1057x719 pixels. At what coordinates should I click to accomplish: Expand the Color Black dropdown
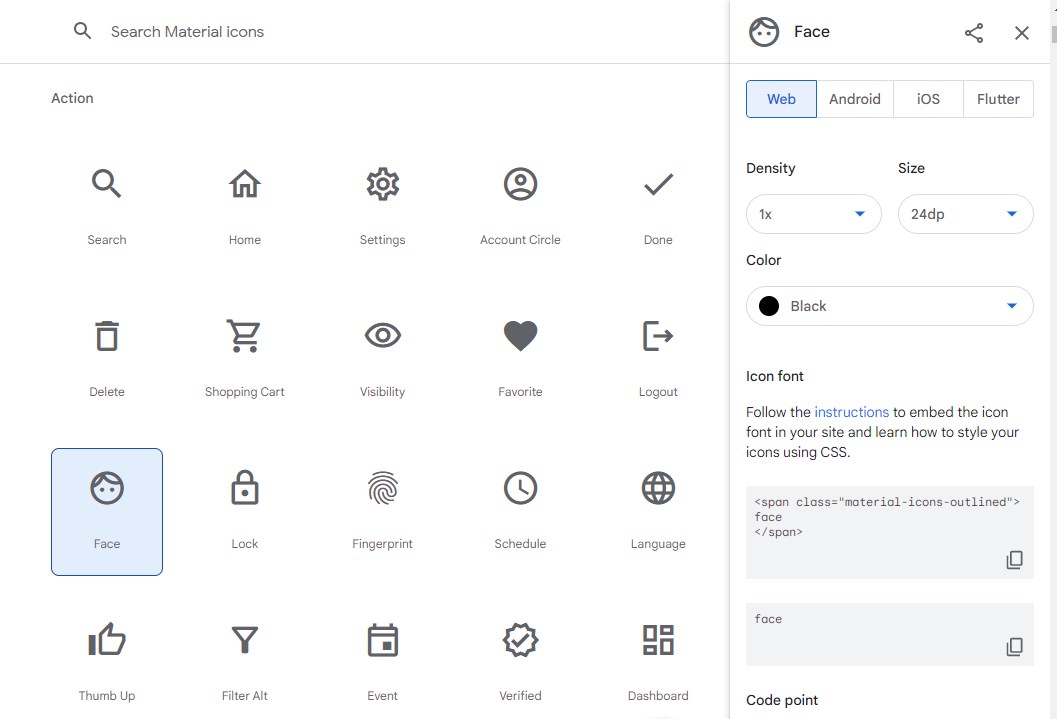click(889, 306)
